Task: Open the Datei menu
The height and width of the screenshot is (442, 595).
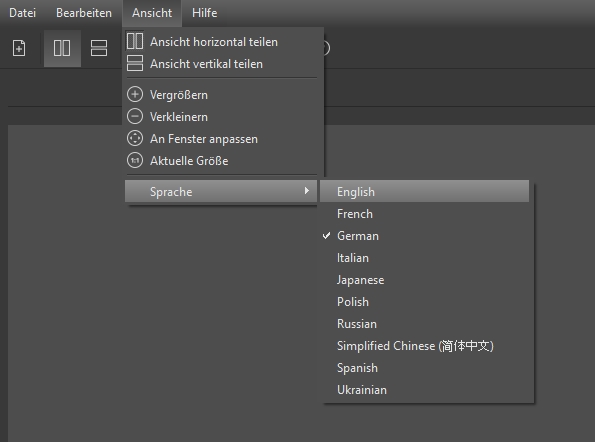Action: [x=23, y=13]
